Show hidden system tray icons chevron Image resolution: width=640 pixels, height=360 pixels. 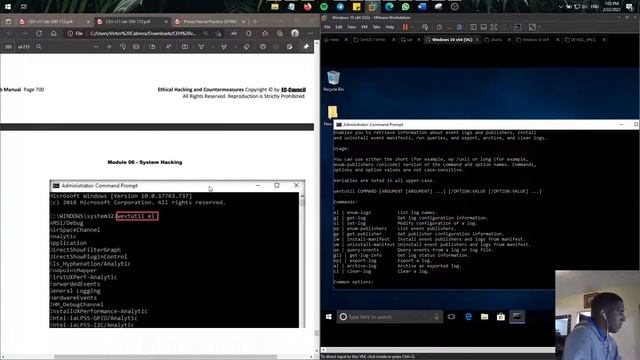coord(560,7)
